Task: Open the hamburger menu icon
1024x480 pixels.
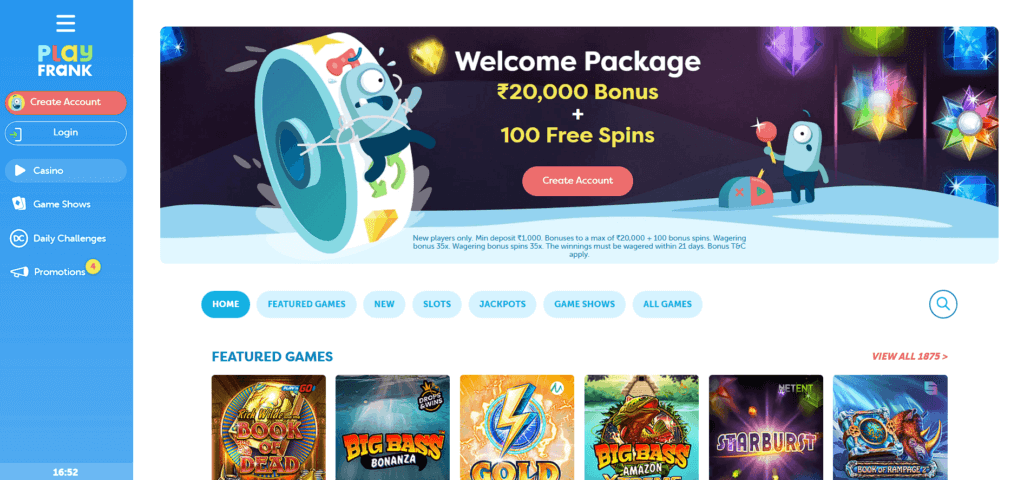Action: pyautogui.click(x=65, y=24)
